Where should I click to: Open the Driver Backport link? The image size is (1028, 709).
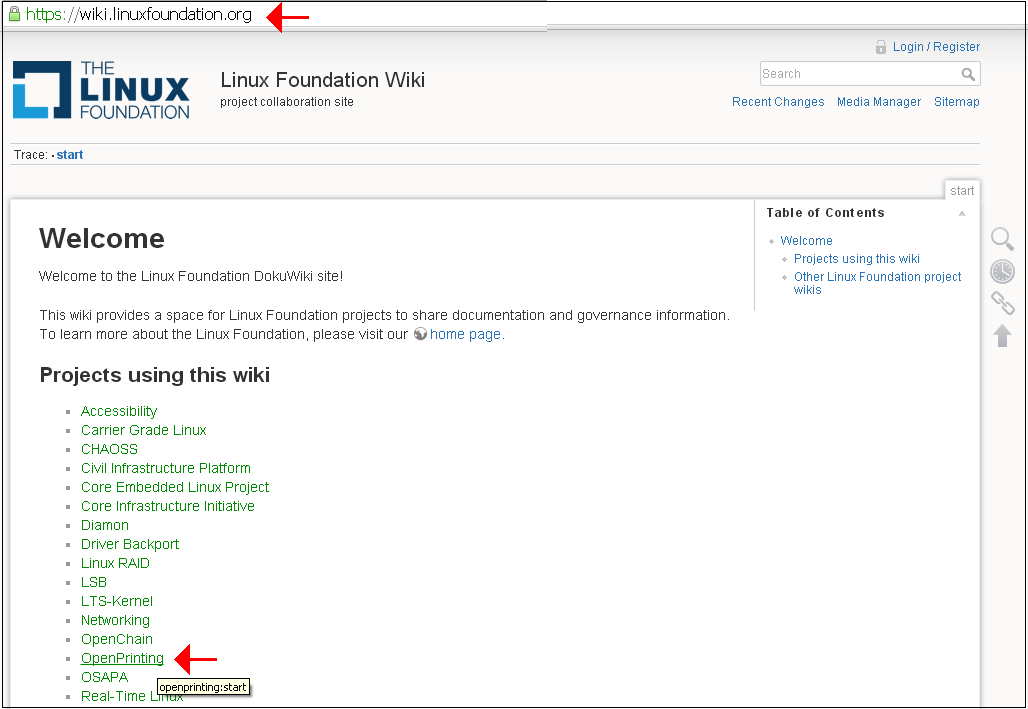pos(130,544)
